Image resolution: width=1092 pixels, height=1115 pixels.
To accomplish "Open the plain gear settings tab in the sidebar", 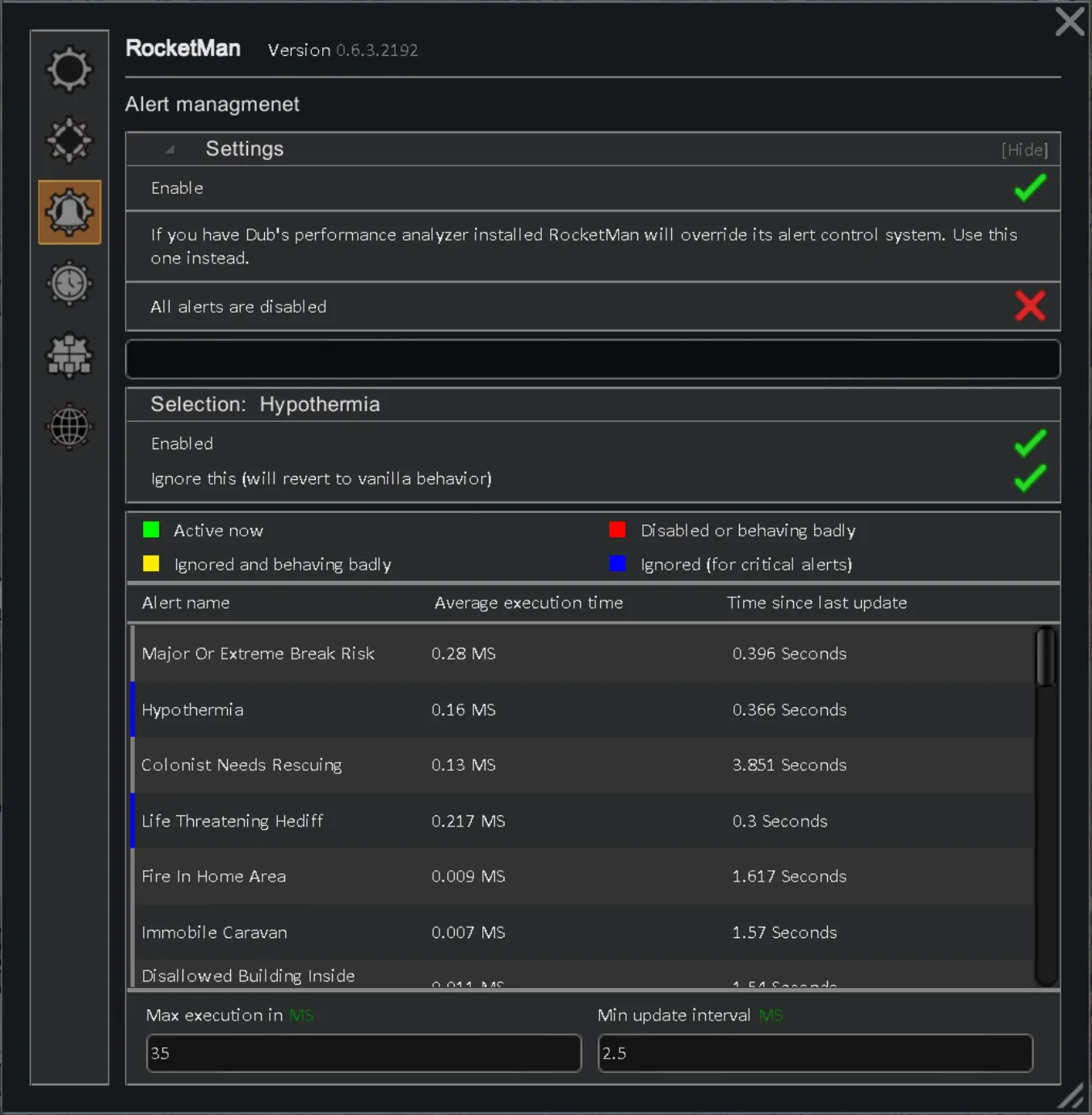I will (69, 69).
